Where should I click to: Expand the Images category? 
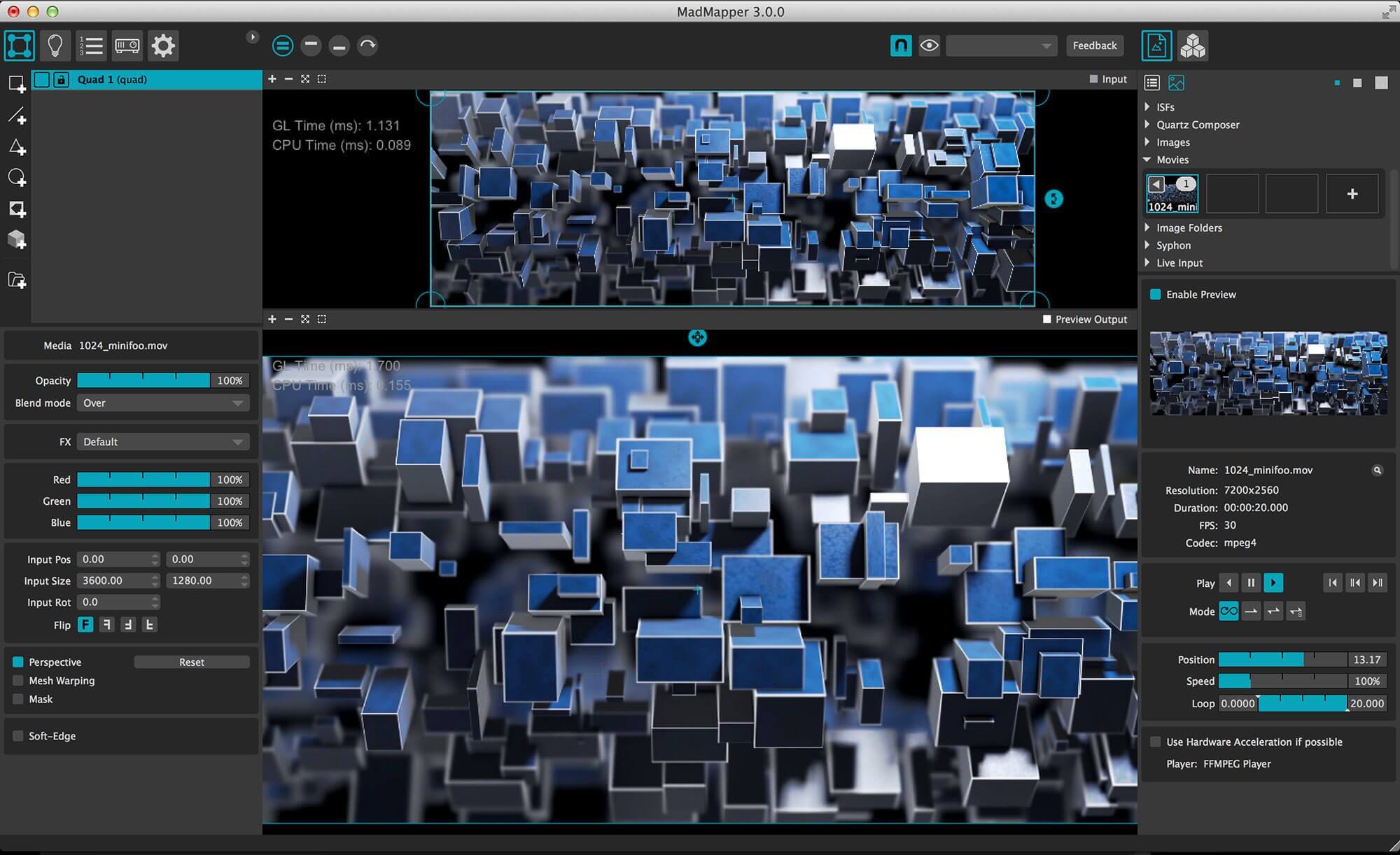(1147, 142)
